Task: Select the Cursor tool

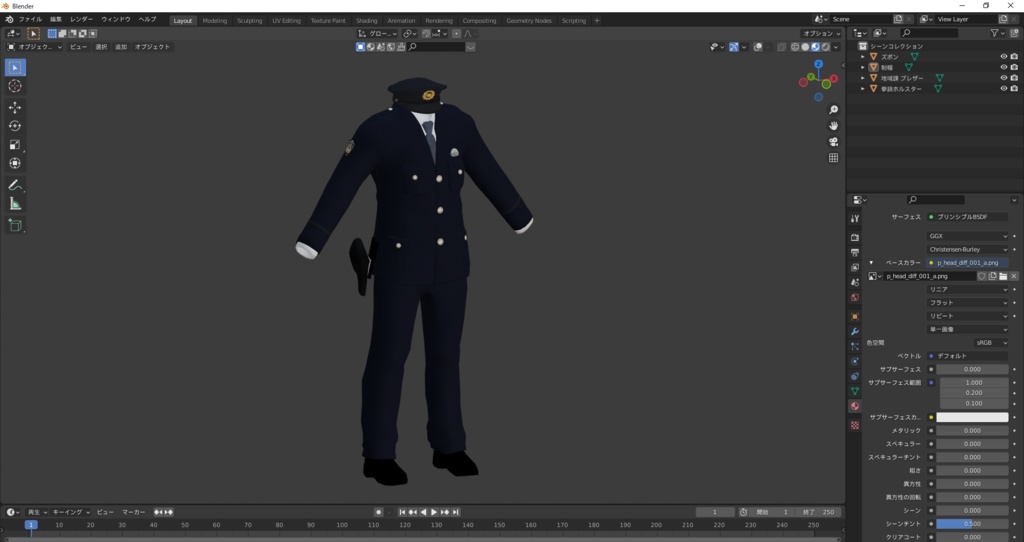Action: (x=15, y=86)
